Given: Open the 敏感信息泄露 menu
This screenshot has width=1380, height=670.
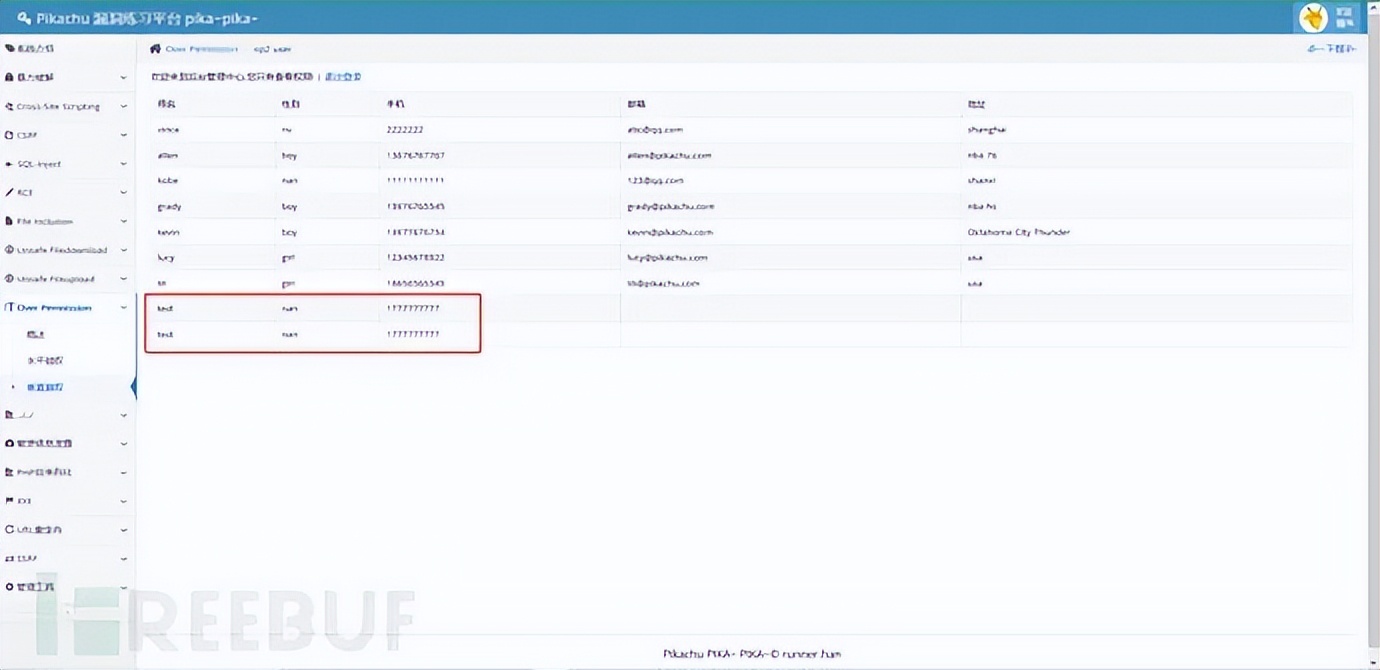Looking at the screenshot, I should point(66,443).
